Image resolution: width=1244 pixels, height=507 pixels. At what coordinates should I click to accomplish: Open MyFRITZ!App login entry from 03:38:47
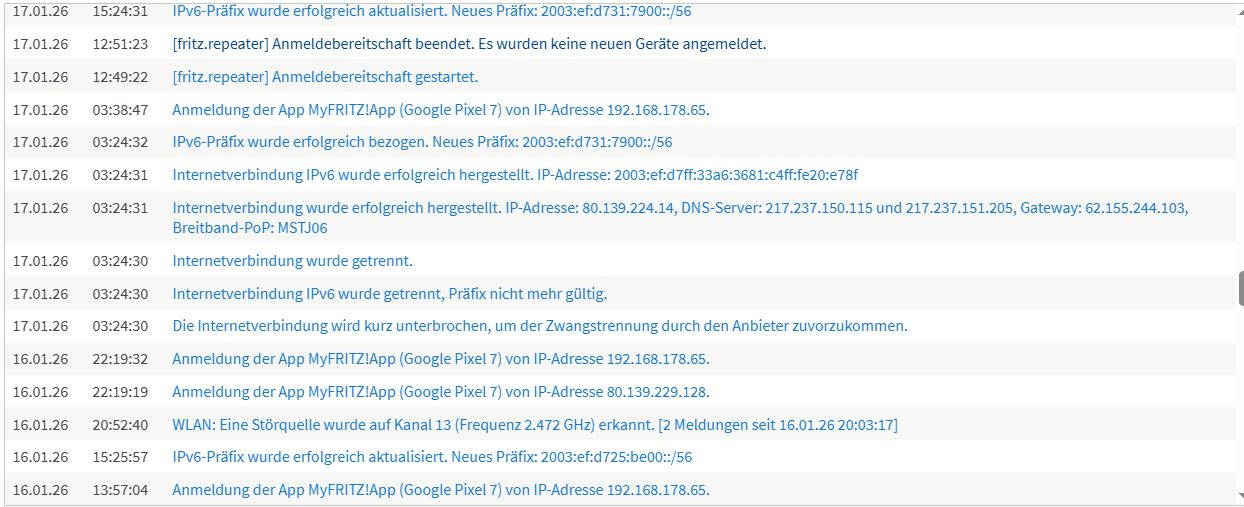[440, 110]
